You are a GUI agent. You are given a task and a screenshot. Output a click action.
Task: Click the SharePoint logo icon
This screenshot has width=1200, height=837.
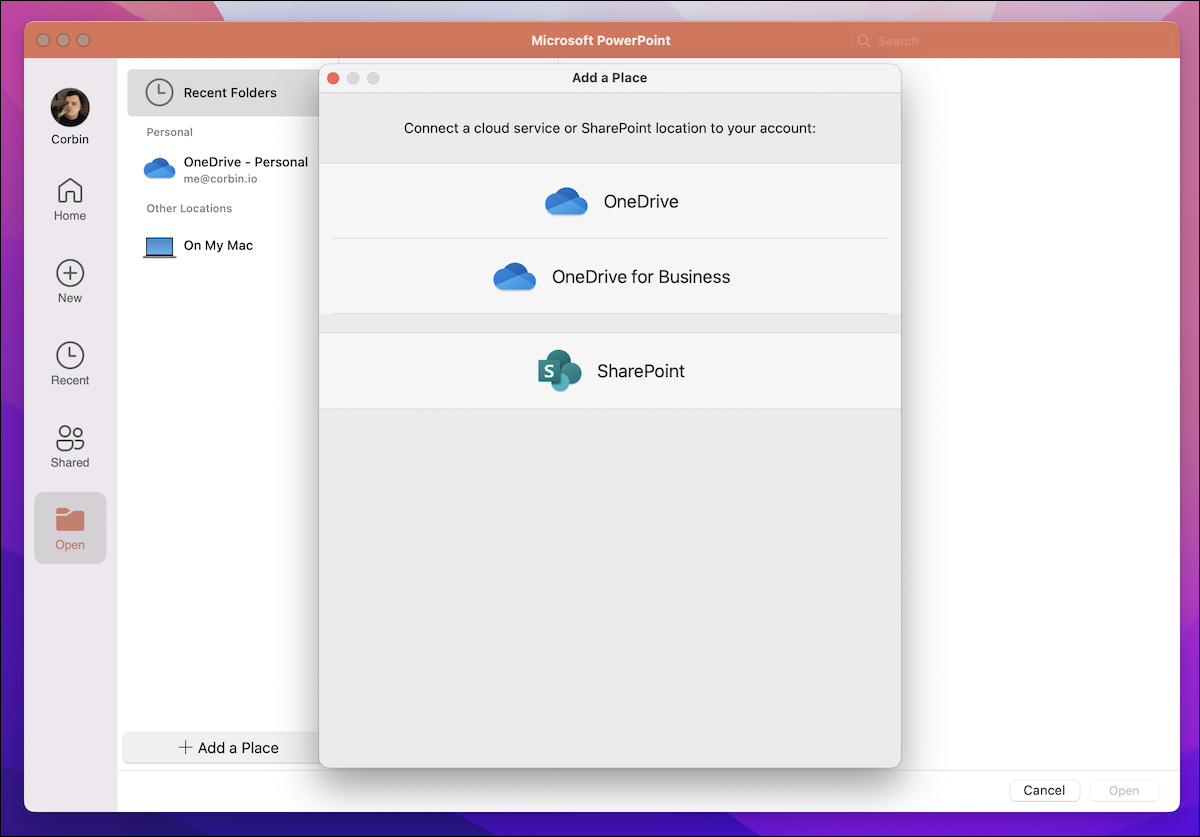[559, 371]
